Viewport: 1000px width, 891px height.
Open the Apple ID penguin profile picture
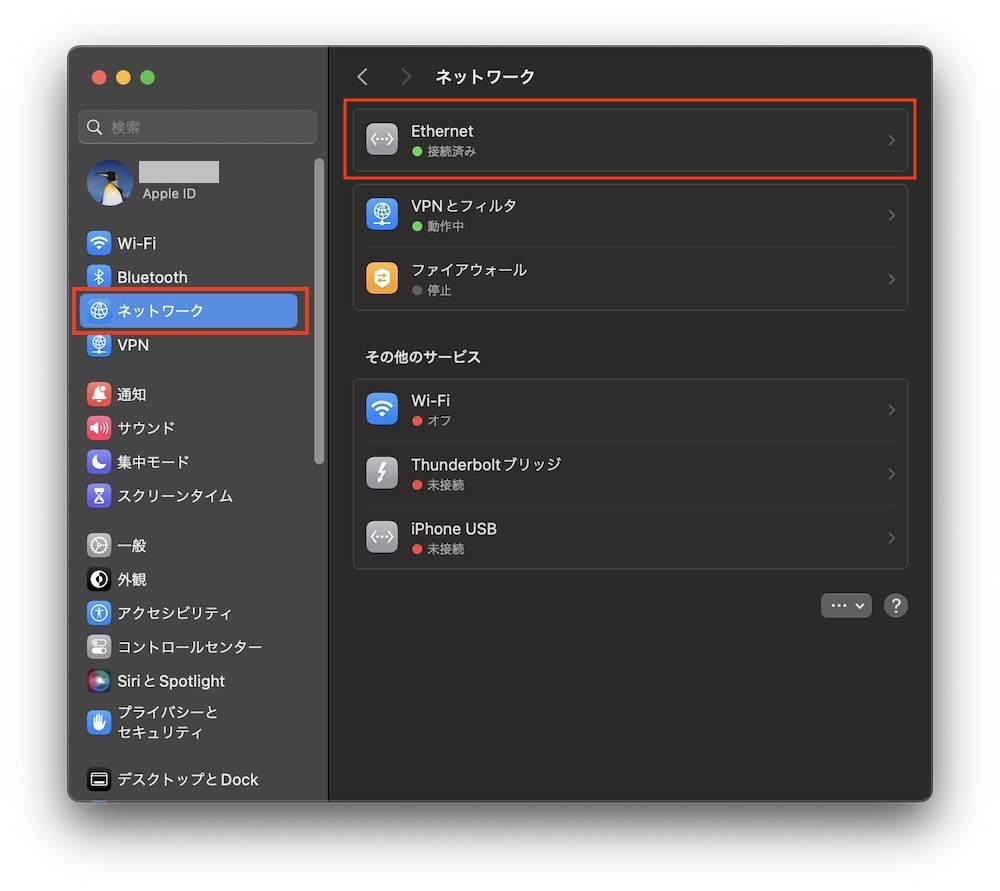110,183
